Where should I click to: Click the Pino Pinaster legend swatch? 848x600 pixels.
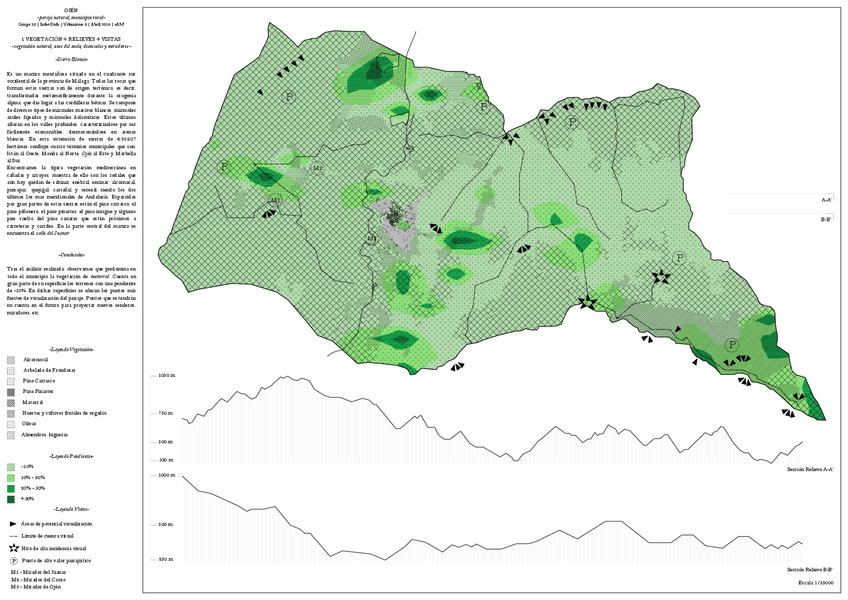point(10,392)
